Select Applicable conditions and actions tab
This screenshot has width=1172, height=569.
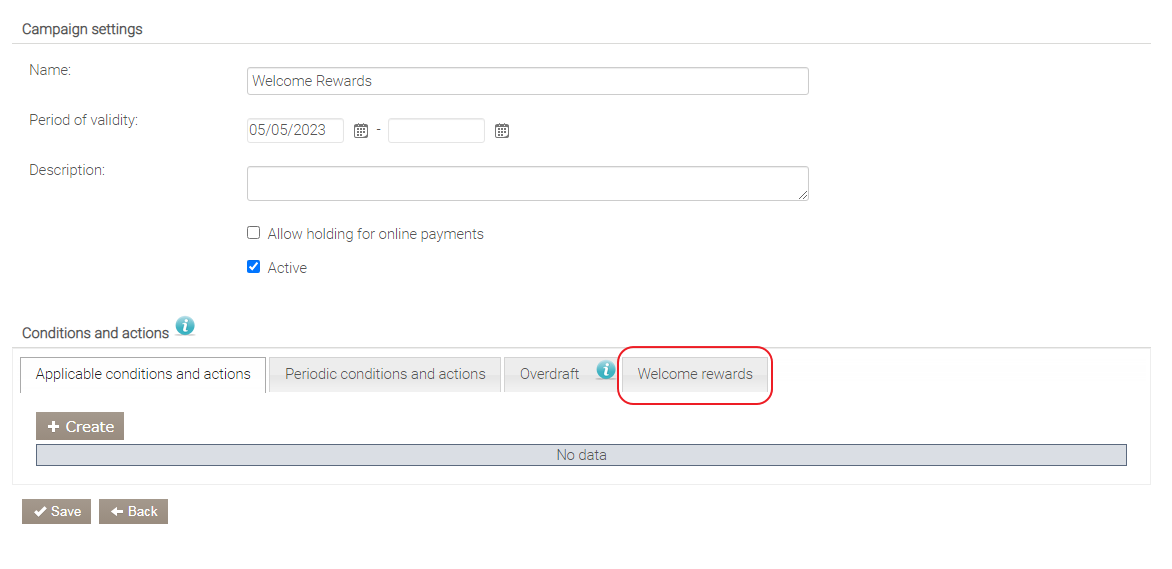143,374
